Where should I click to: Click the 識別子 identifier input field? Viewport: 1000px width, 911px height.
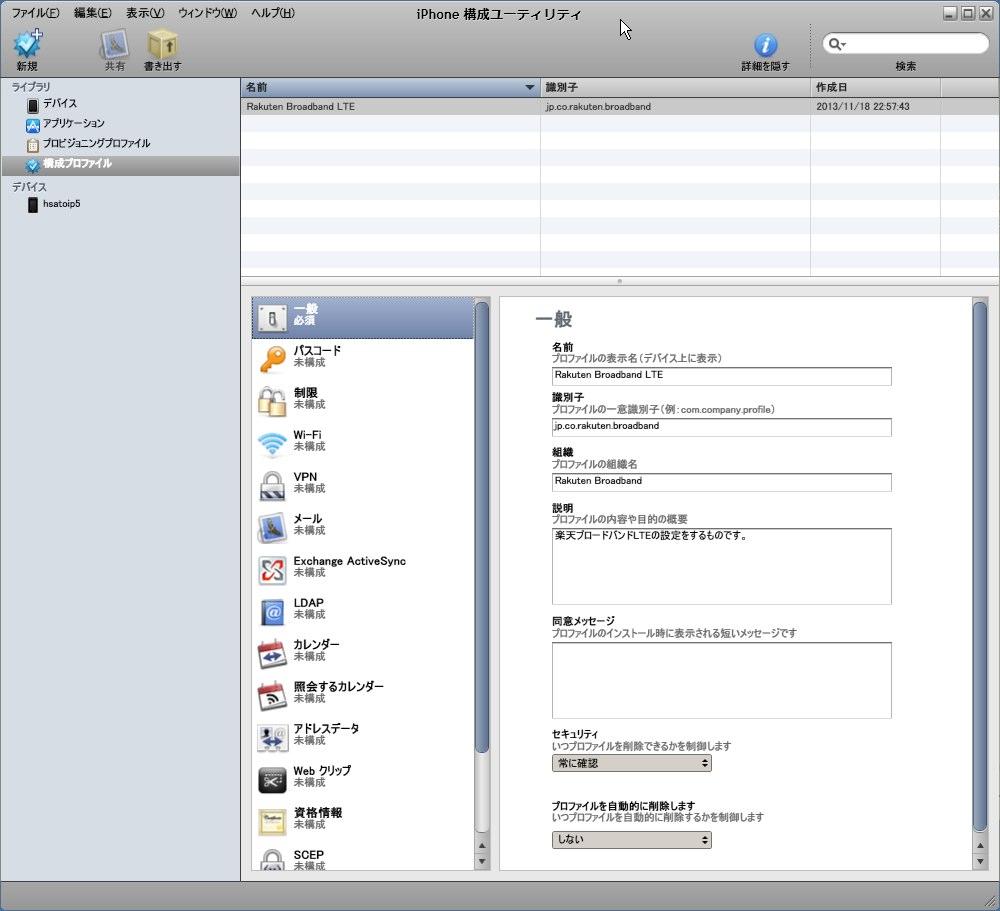coord(721,427)
